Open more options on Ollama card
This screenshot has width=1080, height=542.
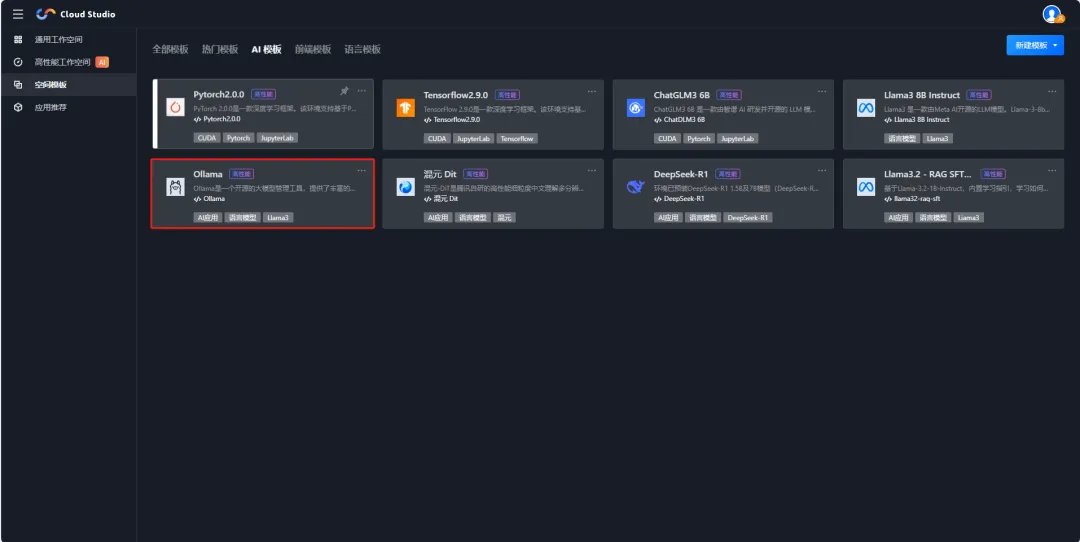click(362, 170)
